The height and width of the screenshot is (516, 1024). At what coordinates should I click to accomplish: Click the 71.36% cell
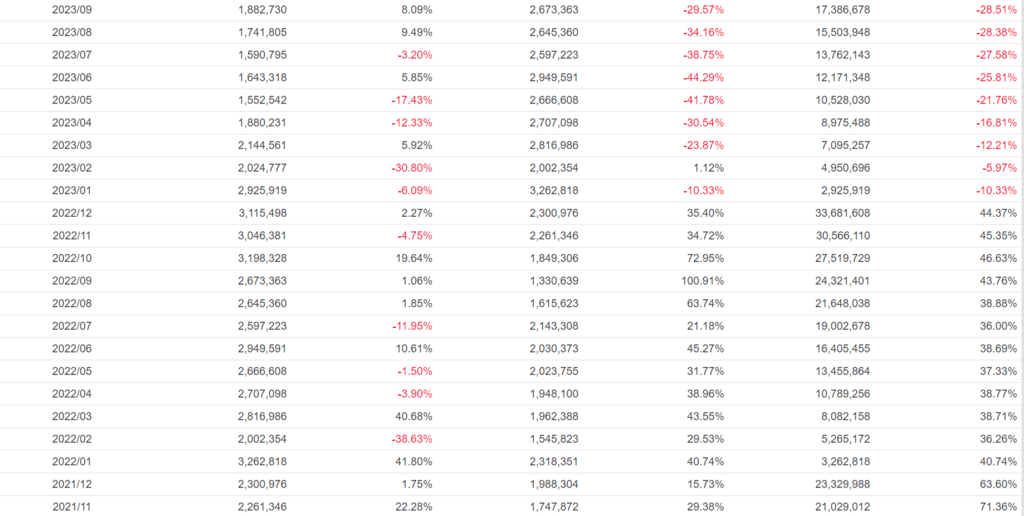pos(998,507)
